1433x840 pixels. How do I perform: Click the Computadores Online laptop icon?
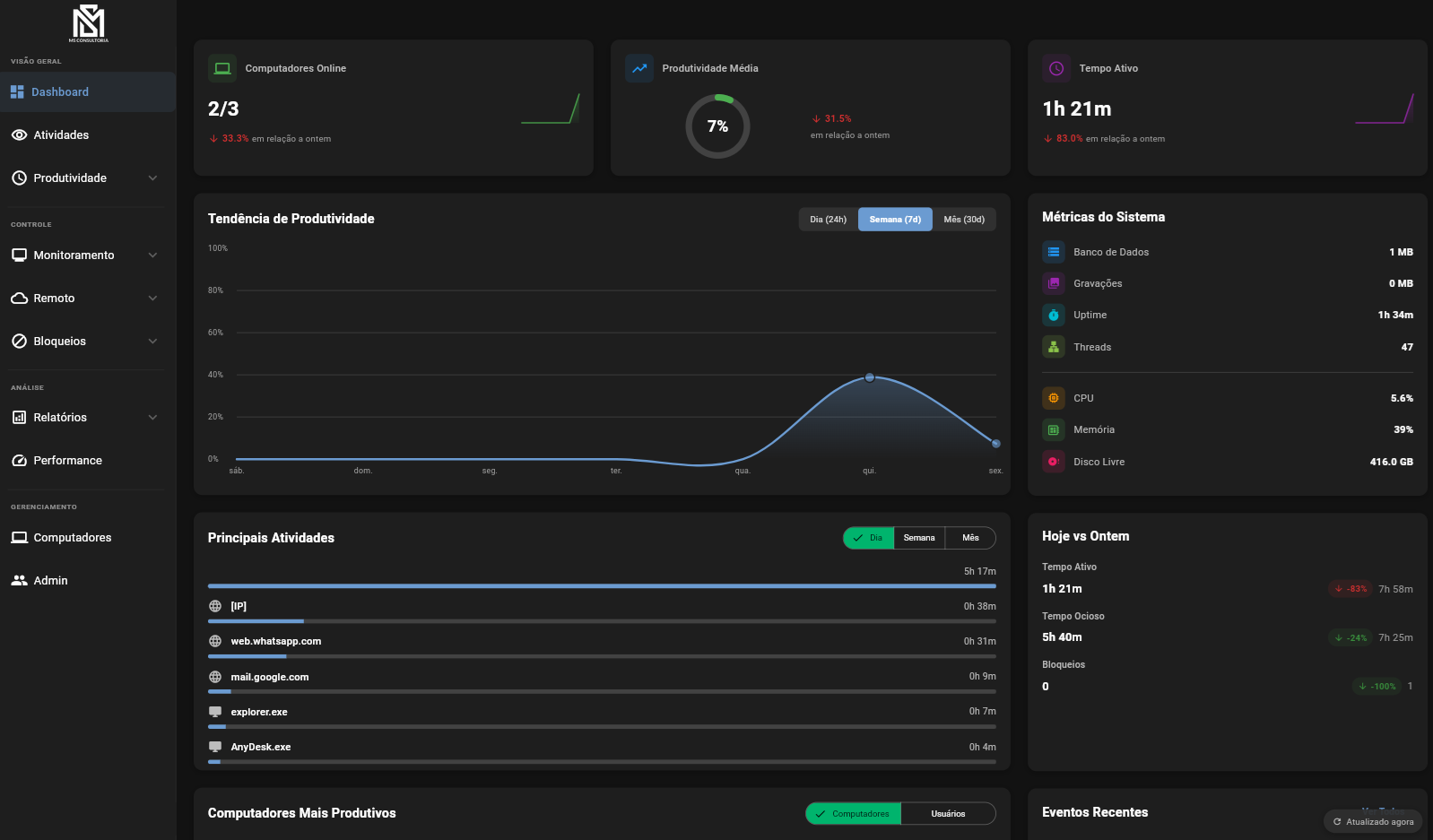pos(222,68)
